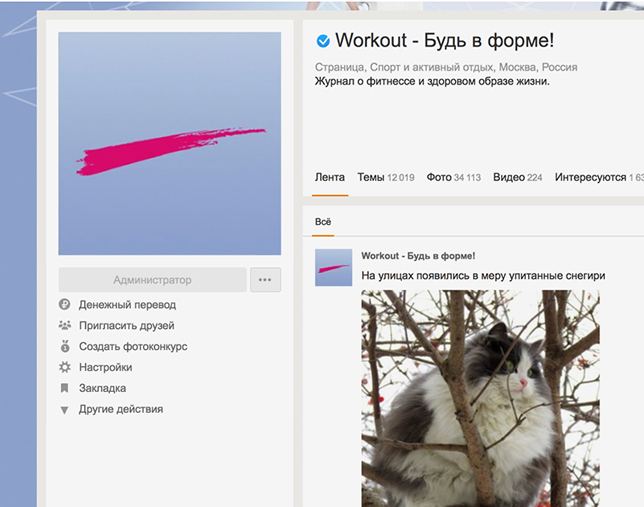Click the bookmark flag icon

(x=64, y=388)
